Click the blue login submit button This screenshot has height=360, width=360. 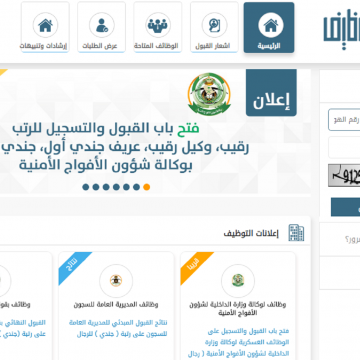coord(345,207)
